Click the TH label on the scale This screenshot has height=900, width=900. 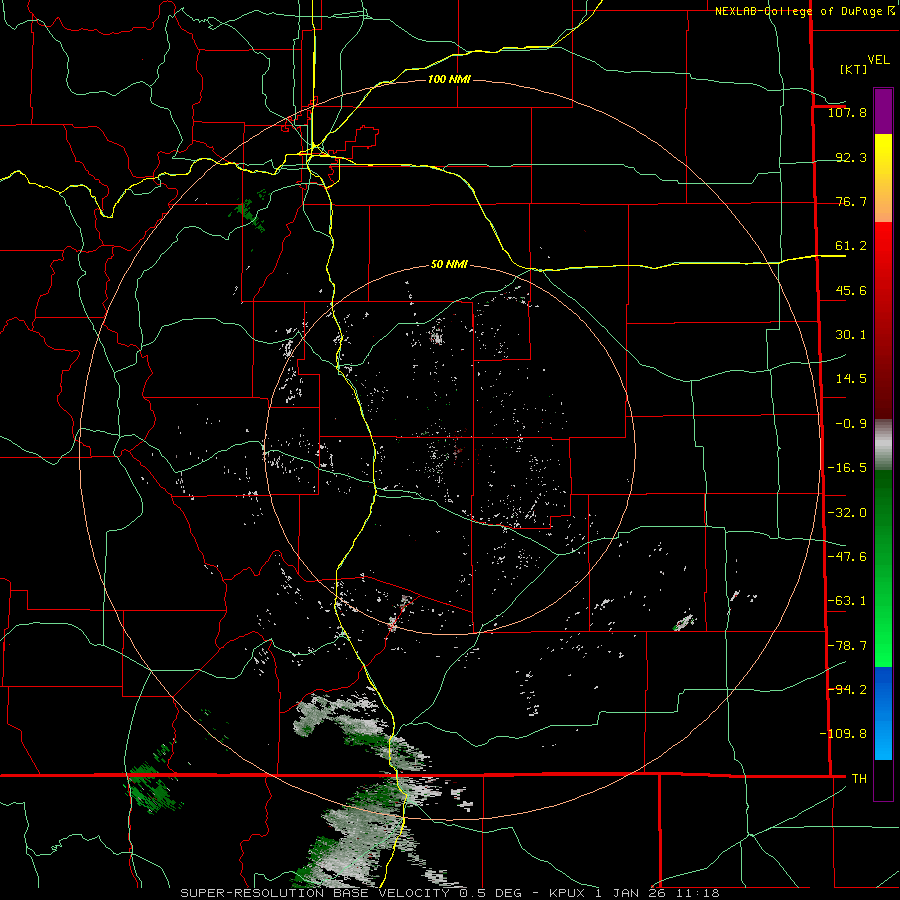point(859,779)
